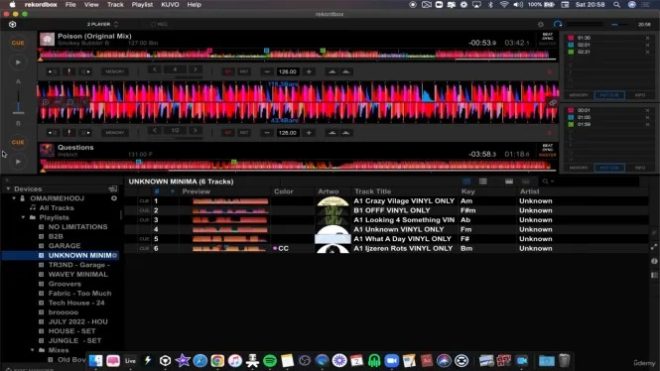Decrease tempo with minus on Questions deck
Image resolution: width=660 pixels, height=371 pixels.
click(267, 133)
